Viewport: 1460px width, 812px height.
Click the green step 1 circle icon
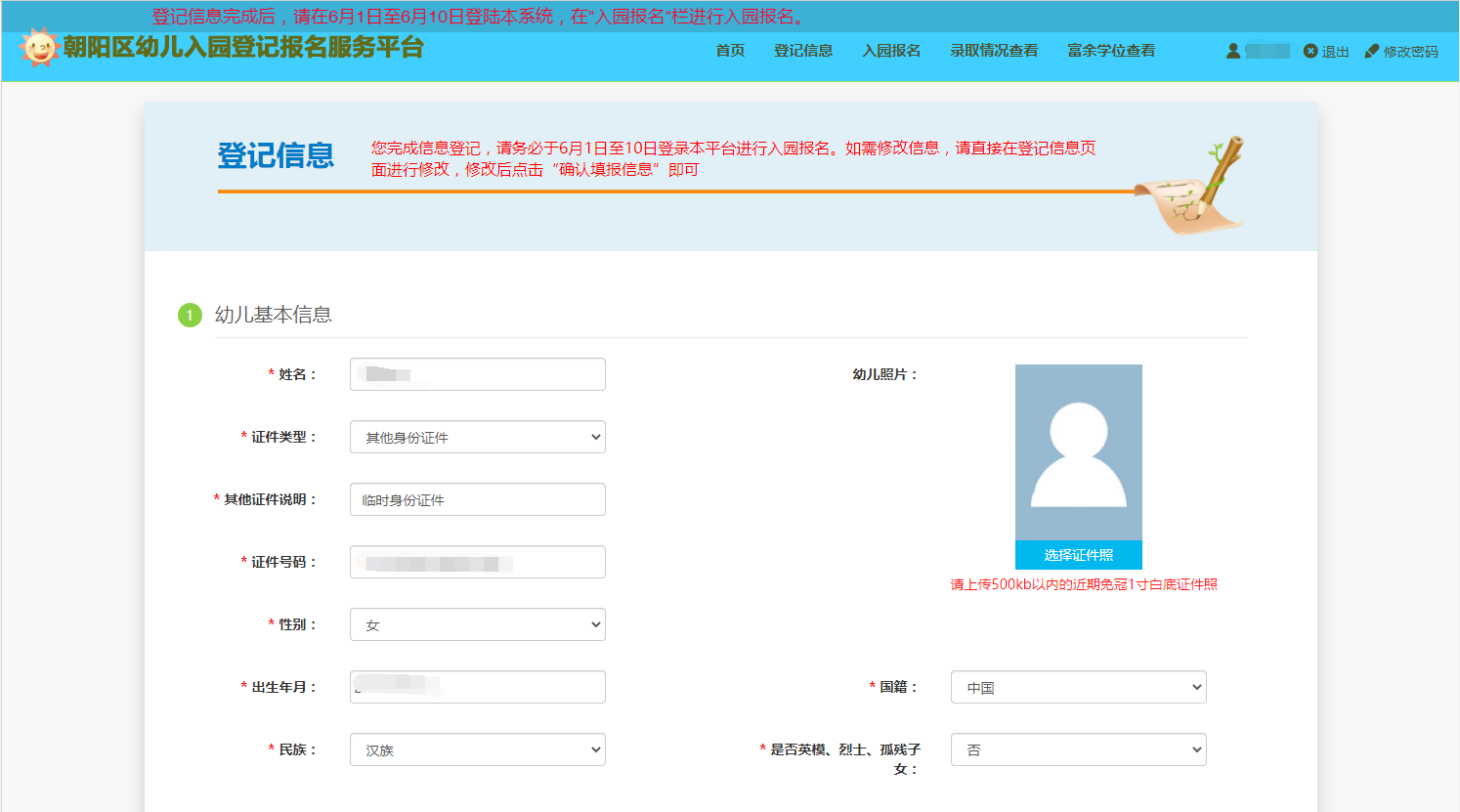pos(190,315)
